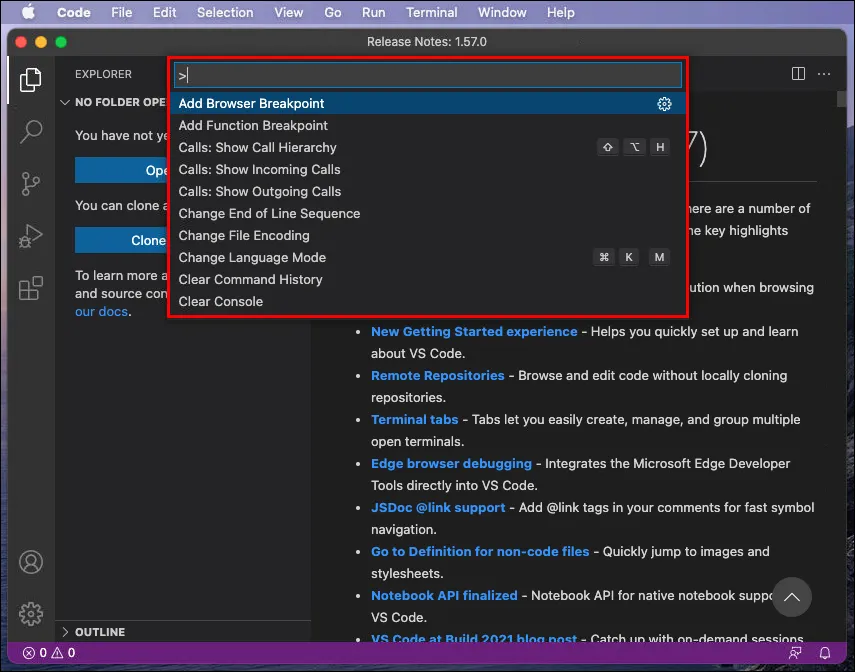Open the notifications bell in status bar
This screenshot has width=855, height=672.
pos(824,653)
